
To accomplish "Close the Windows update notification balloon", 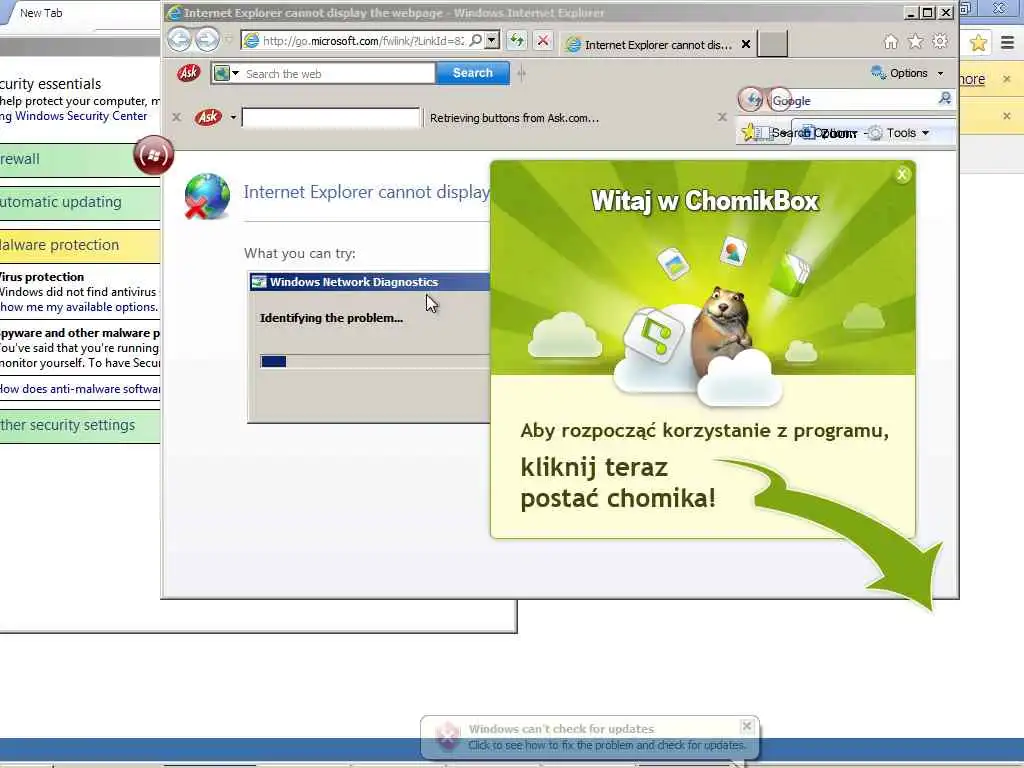I will tap(746, 726).
